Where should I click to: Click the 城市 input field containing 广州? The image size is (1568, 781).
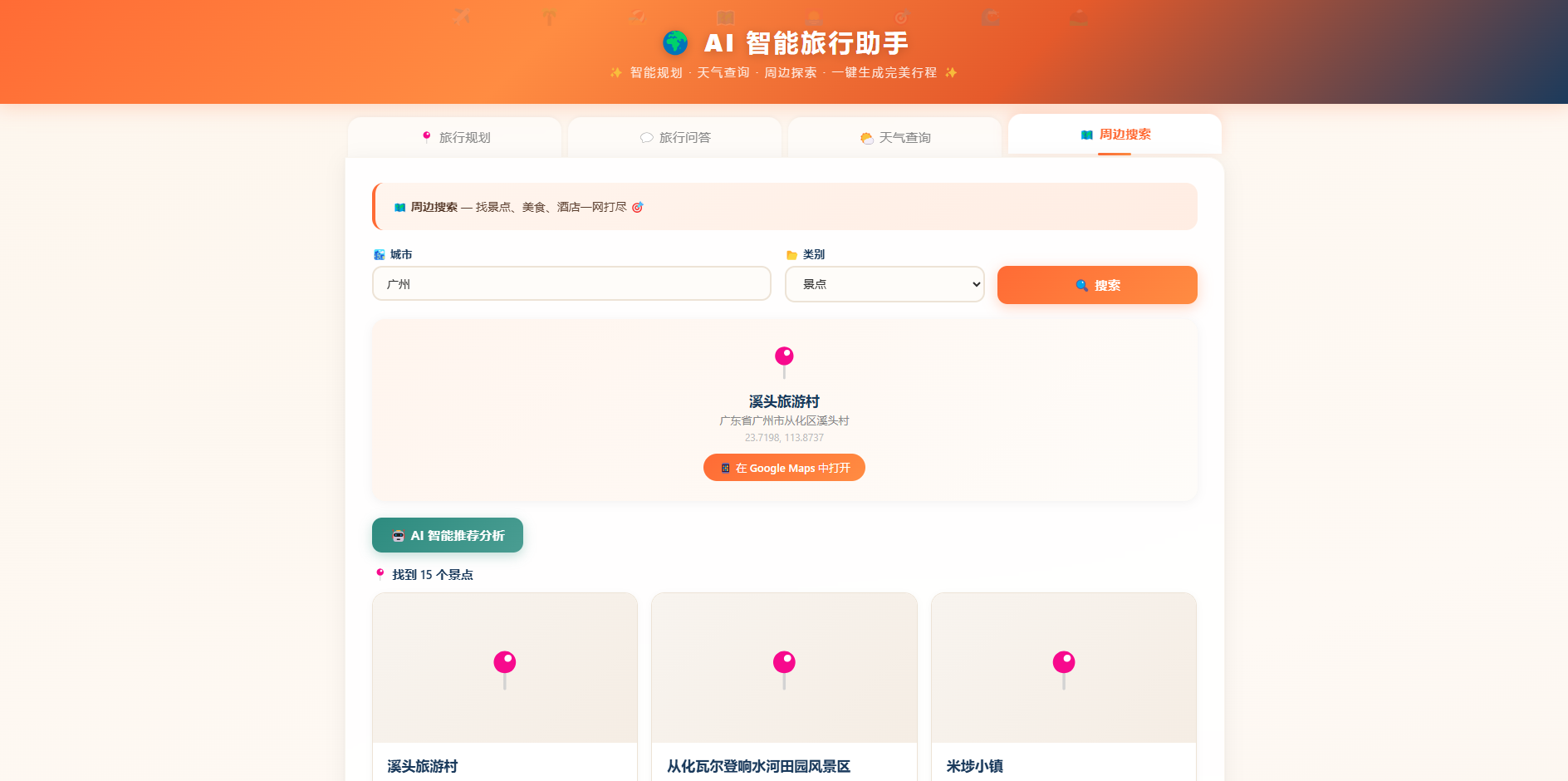click(571, 283)
